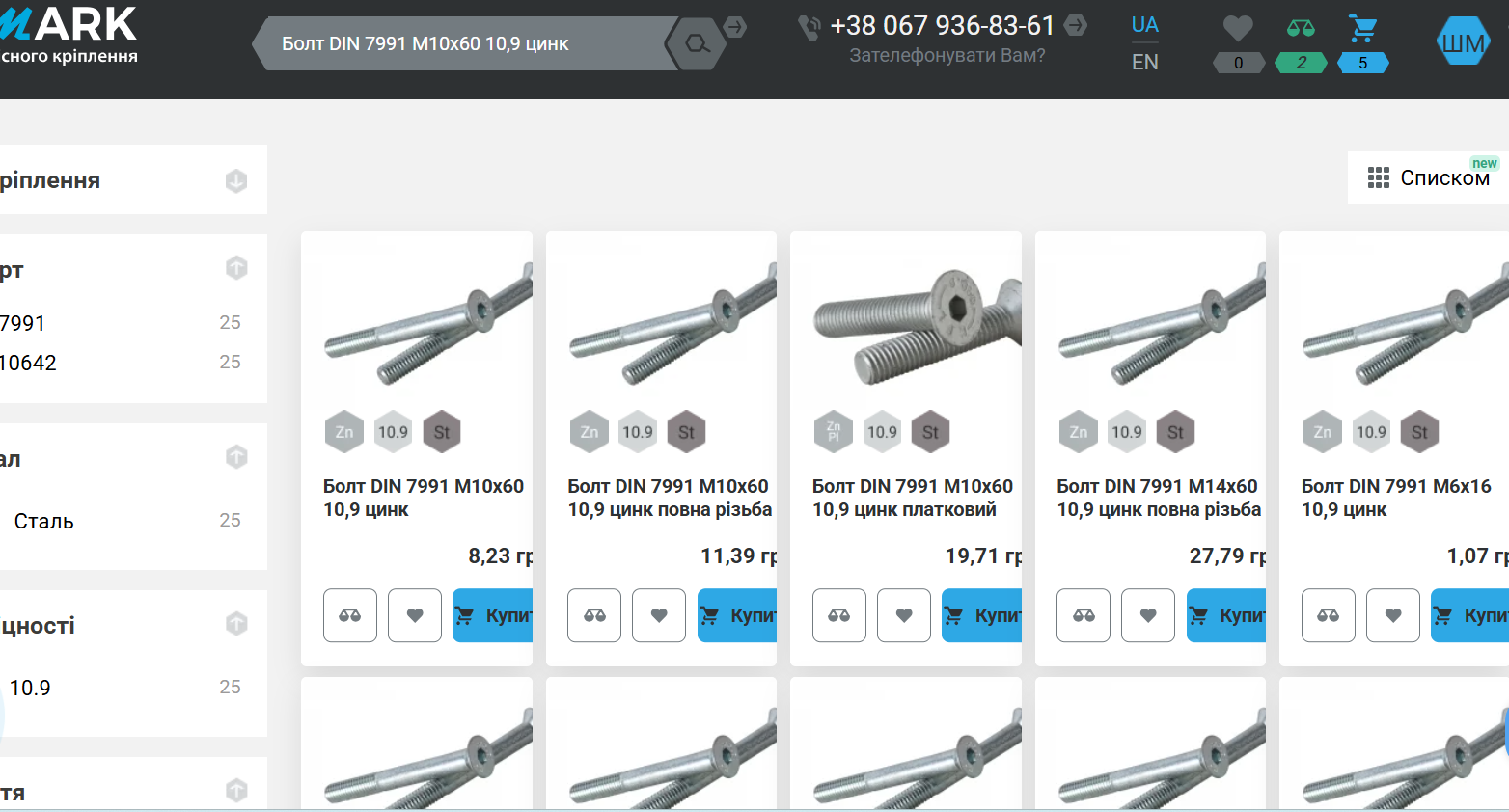Buy Болт DIN 7991 M6x16 10,9 цинк
This screenshot has width=1509, height=812.
coord(1470,615)
